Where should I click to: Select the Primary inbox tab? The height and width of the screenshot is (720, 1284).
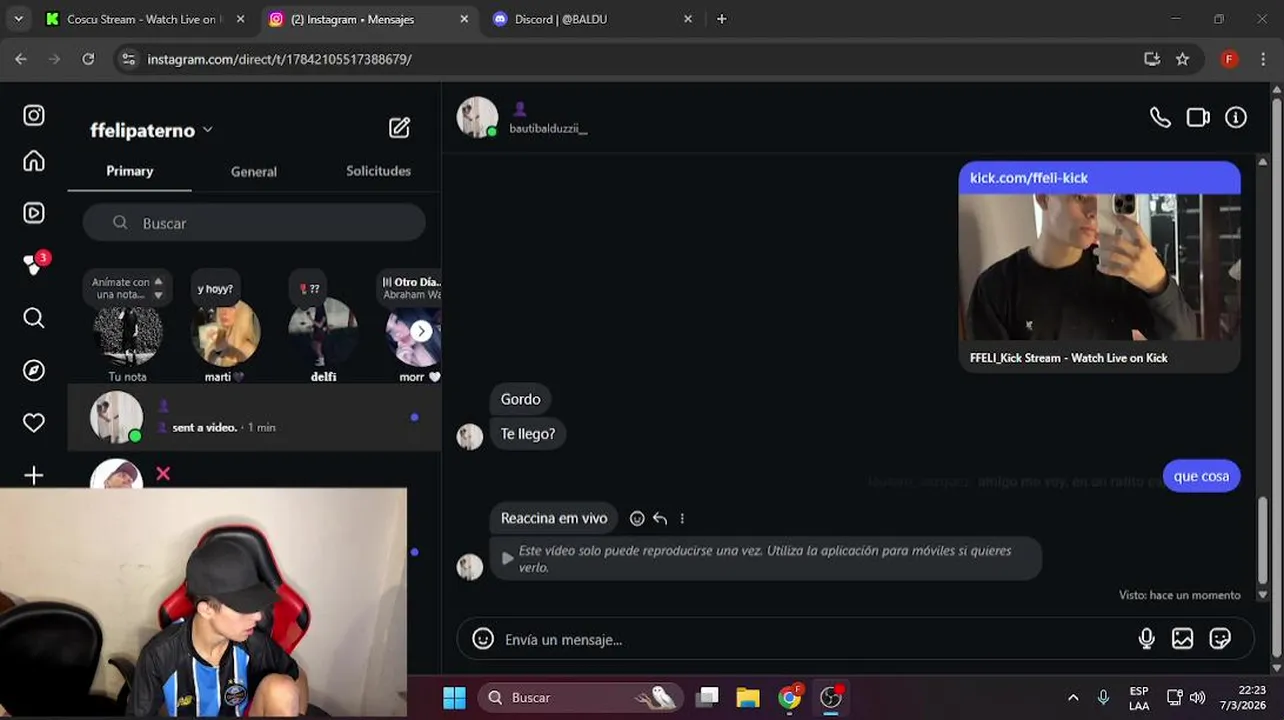coord(130,171)
